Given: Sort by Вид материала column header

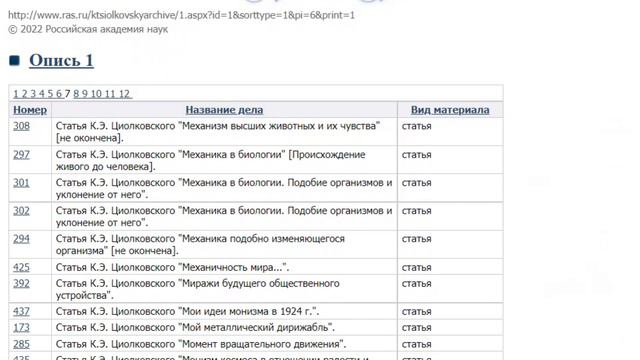Looking at the screenshot, I should (x=450, y=110).
